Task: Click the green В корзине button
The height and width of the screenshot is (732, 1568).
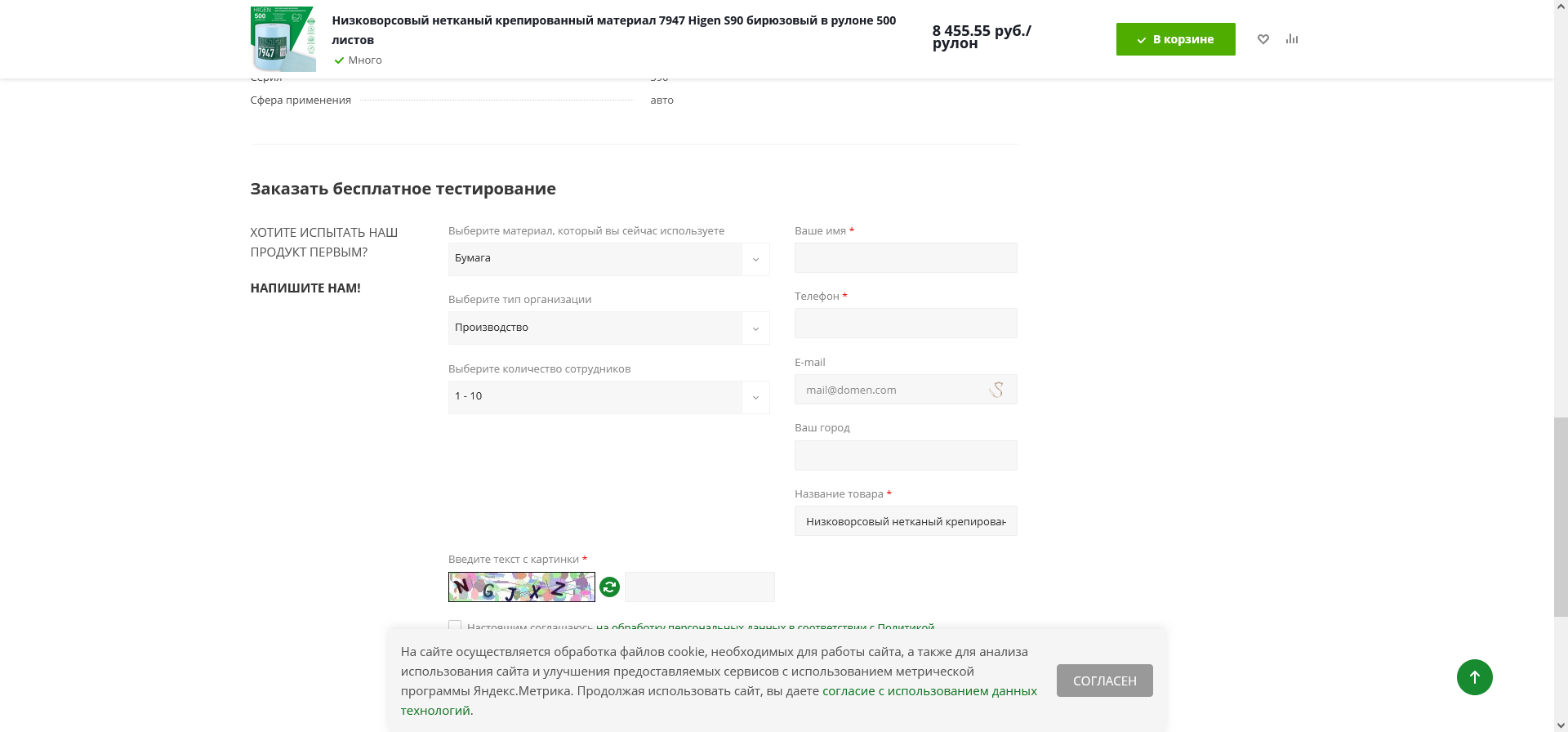Action: pyautogui.click(x=1176, y=39)
